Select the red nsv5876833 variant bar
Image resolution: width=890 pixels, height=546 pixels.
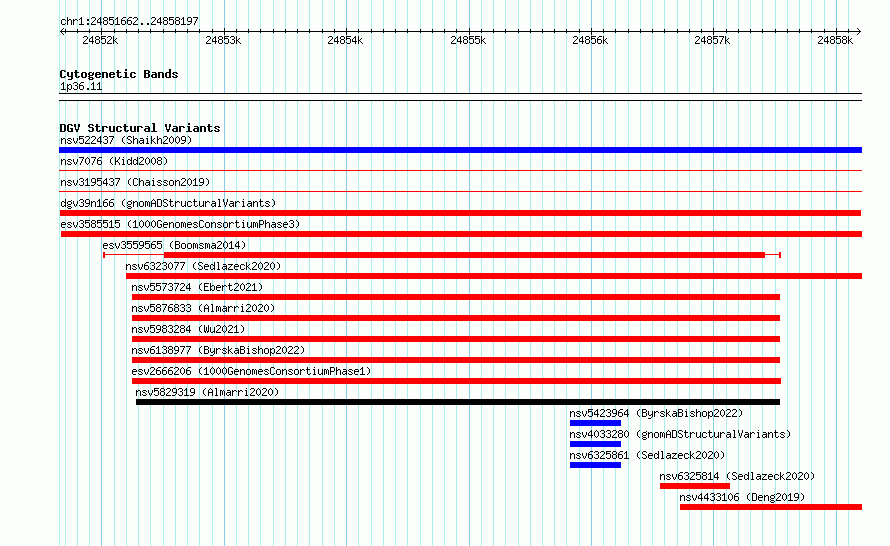456,318
